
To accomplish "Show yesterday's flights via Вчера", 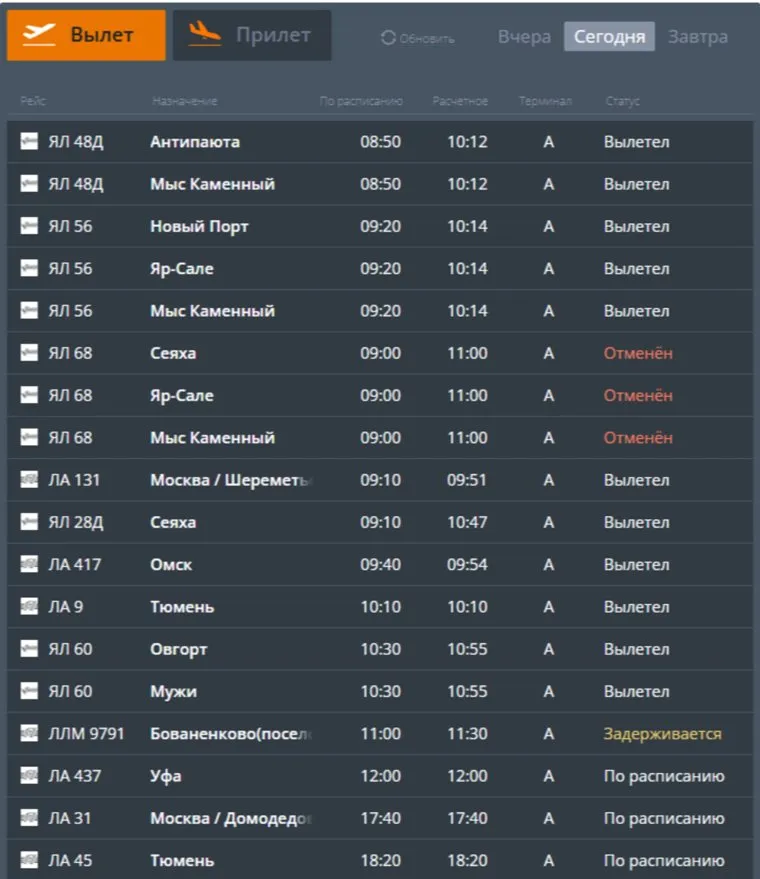I will point(524,37).
